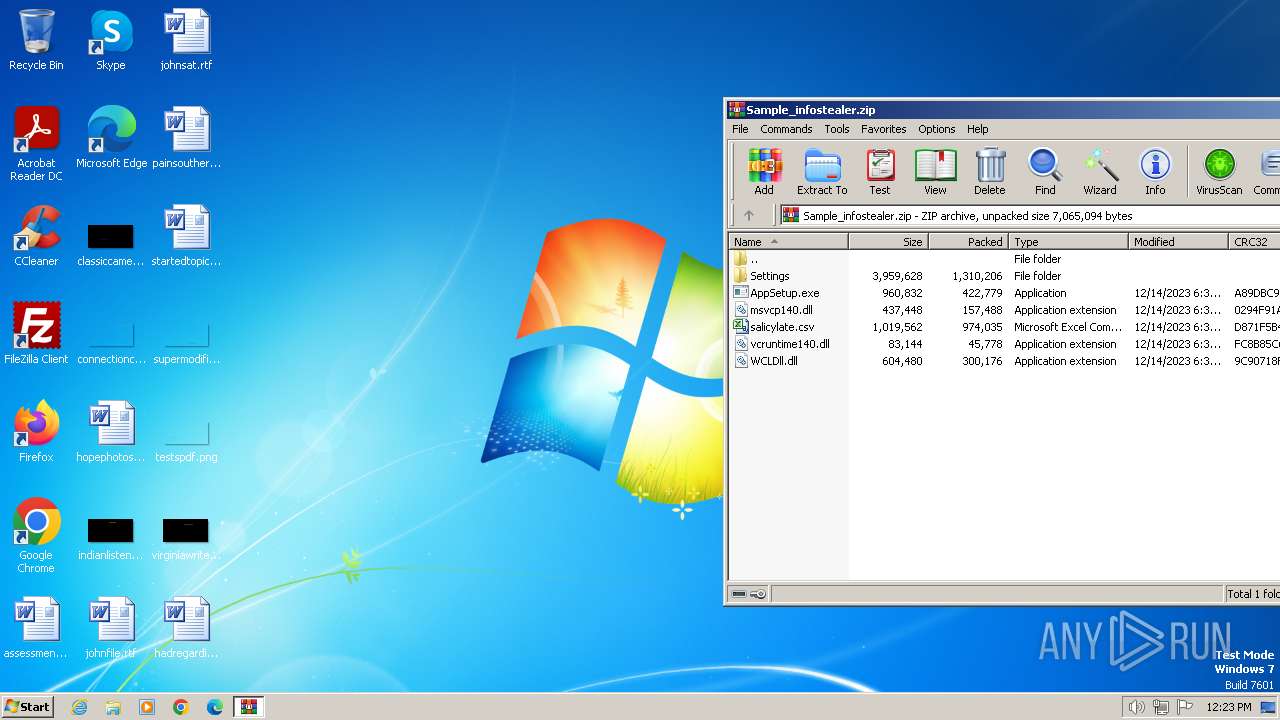The height and width of the screenshot is (720, 1280).
Task: Show archive Info
Action: click(1155, 171)
